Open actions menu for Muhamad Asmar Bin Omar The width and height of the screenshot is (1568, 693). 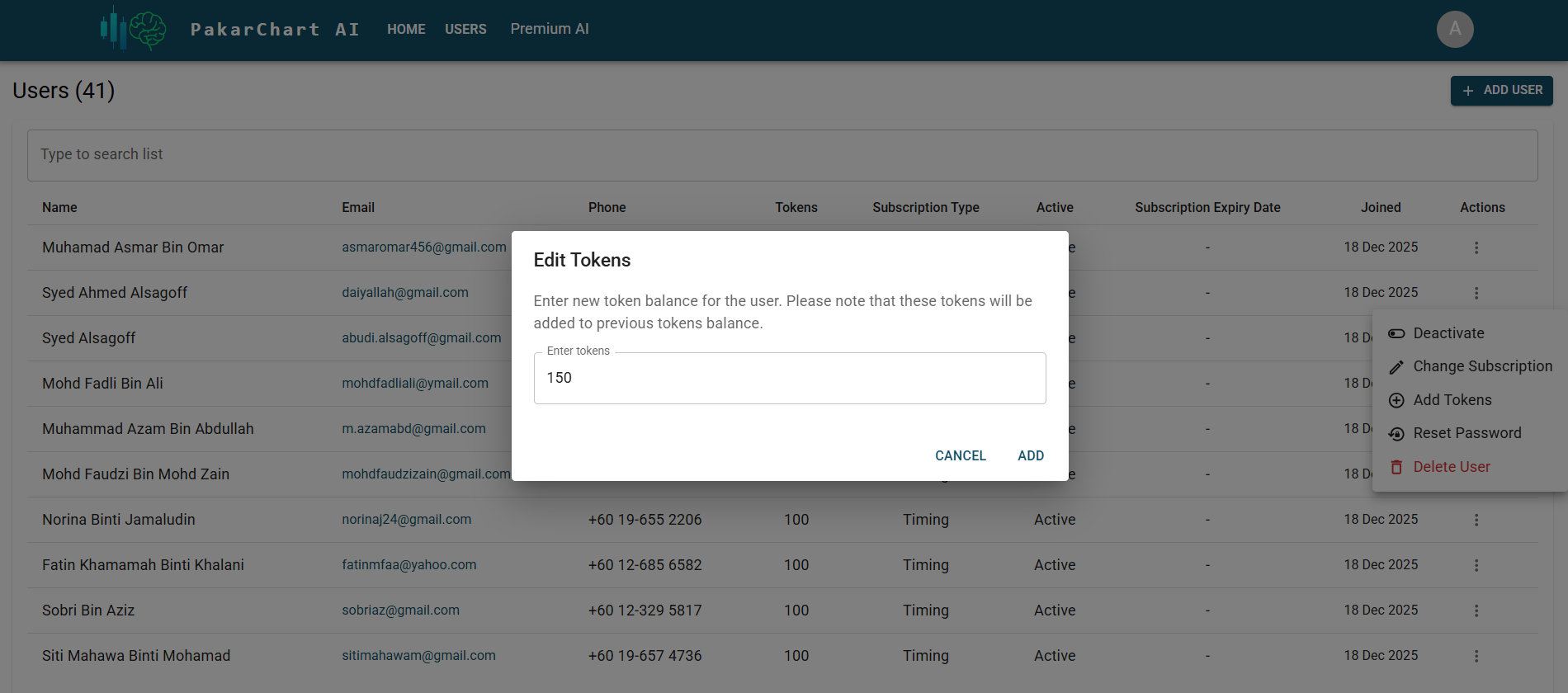click(x=1476, y=247)
